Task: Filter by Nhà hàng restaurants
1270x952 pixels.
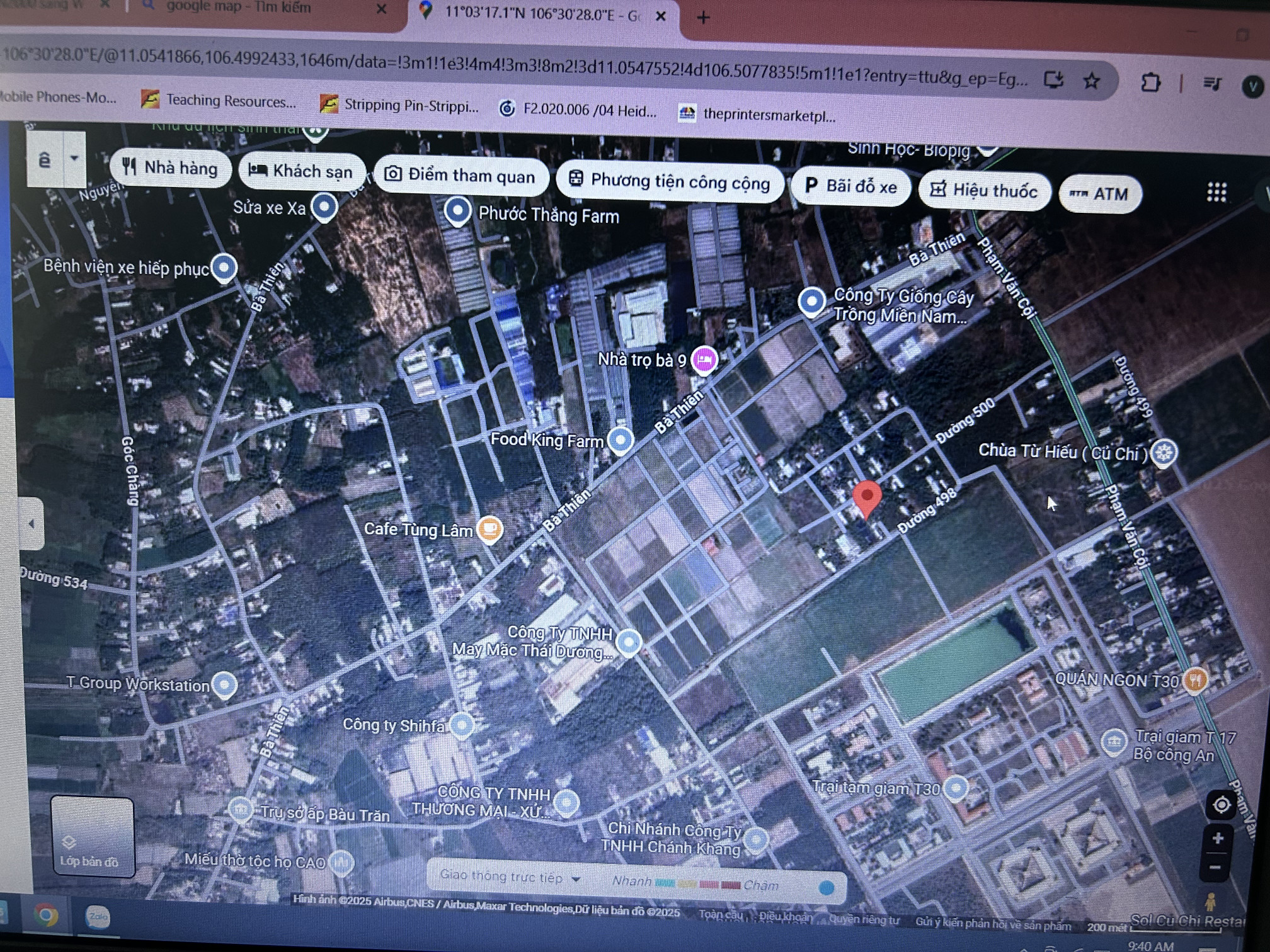Action: point(170,167)
